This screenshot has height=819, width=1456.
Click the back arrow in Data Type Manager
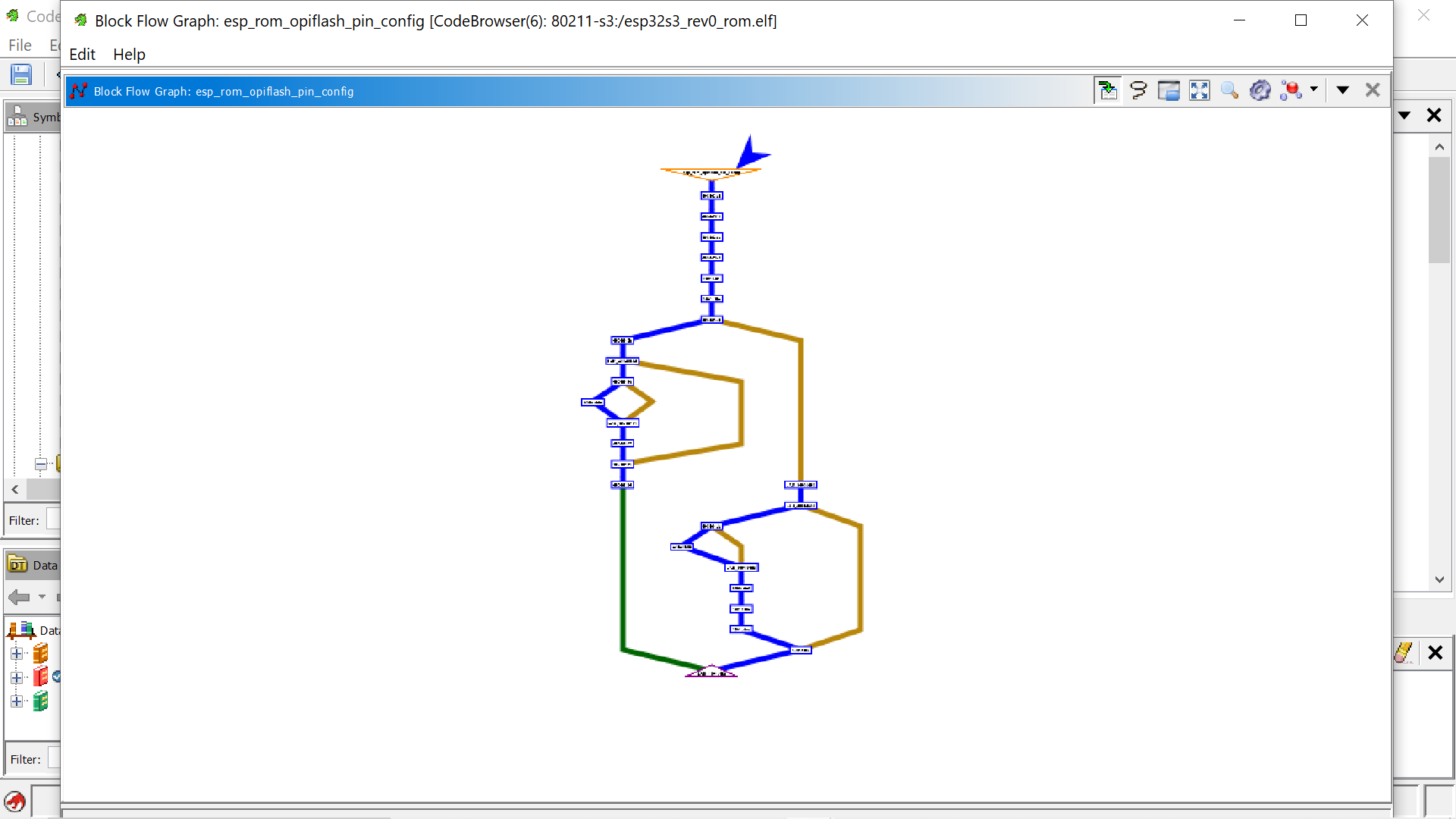click(19, 598)
